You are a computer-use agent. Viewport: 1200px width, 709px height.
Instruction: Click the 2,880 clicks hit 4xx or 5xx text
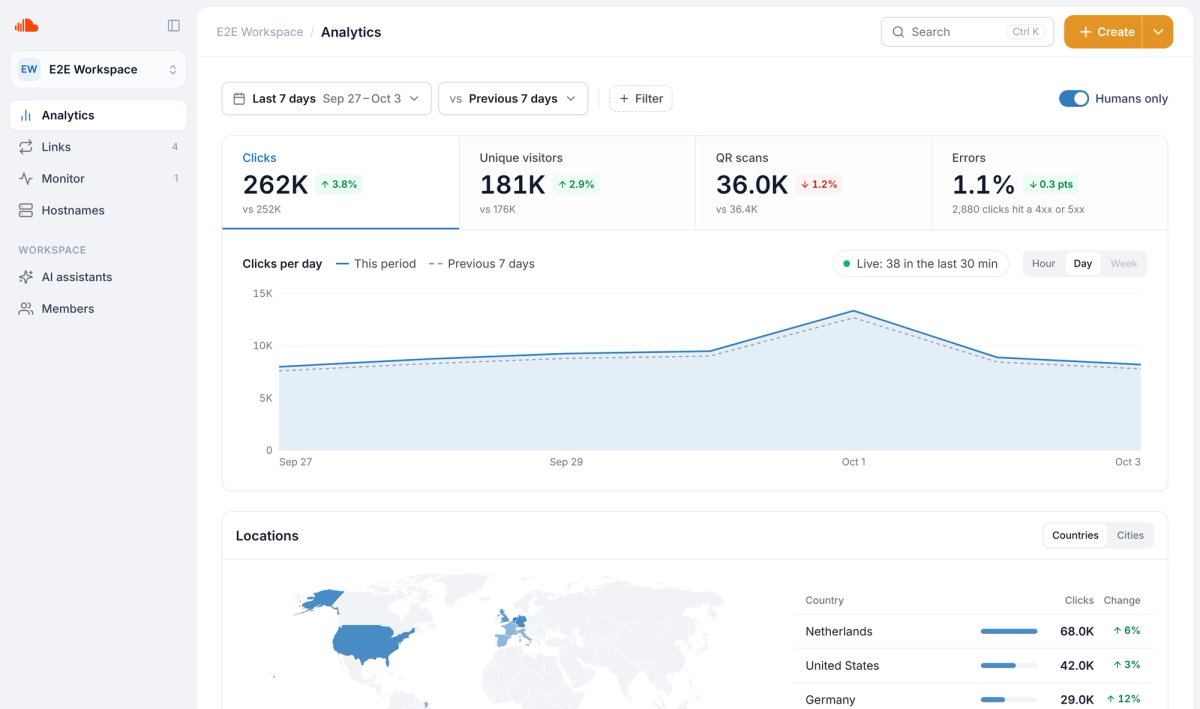(x=1018, y=210)
